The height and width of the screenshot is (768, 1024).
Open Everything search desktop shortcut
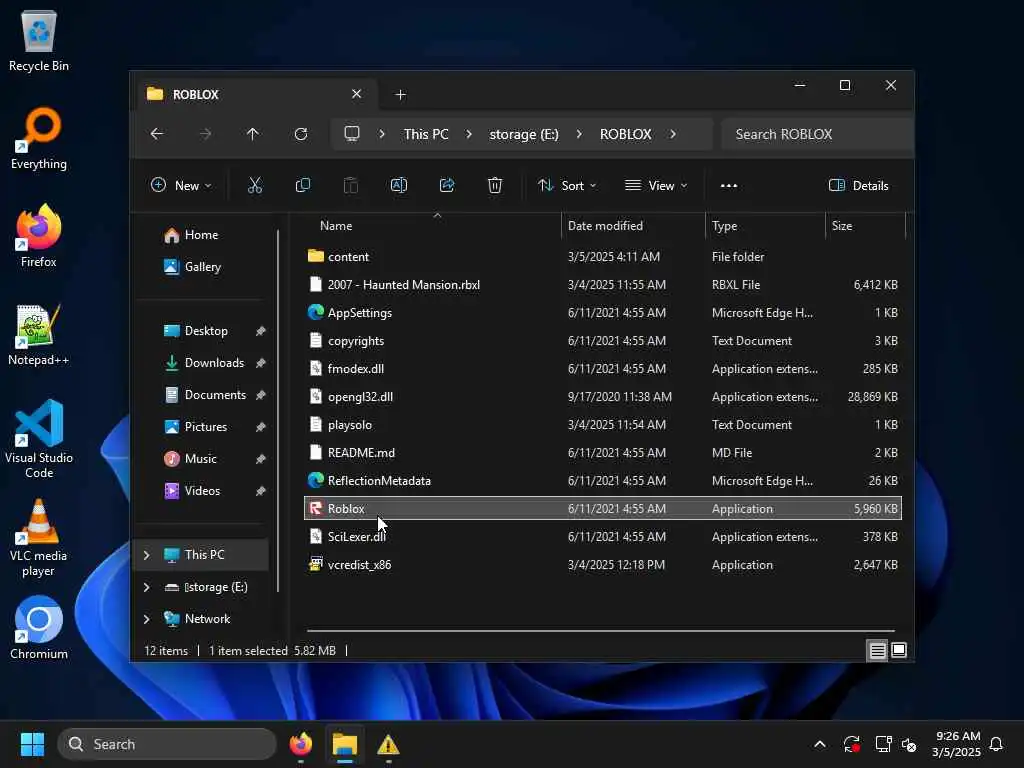coord(39,139)
